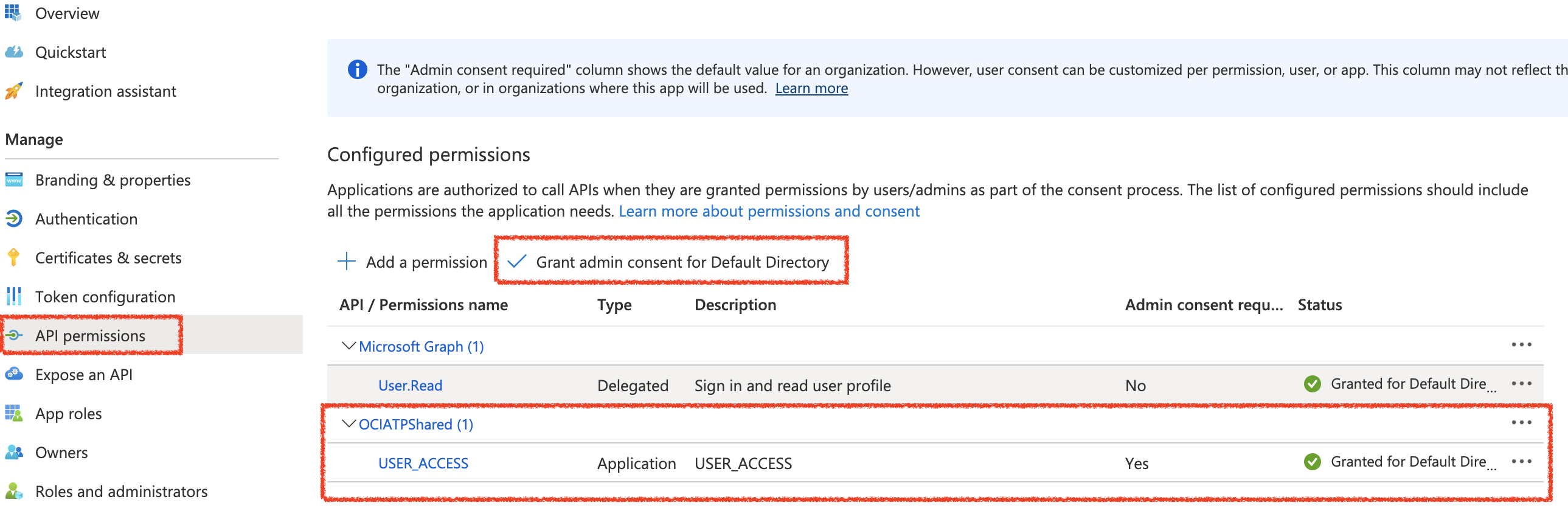Click green granted check in USER_ACCESS row
The height and width of the screenshot is (511, 1568).
[1313, 462]
